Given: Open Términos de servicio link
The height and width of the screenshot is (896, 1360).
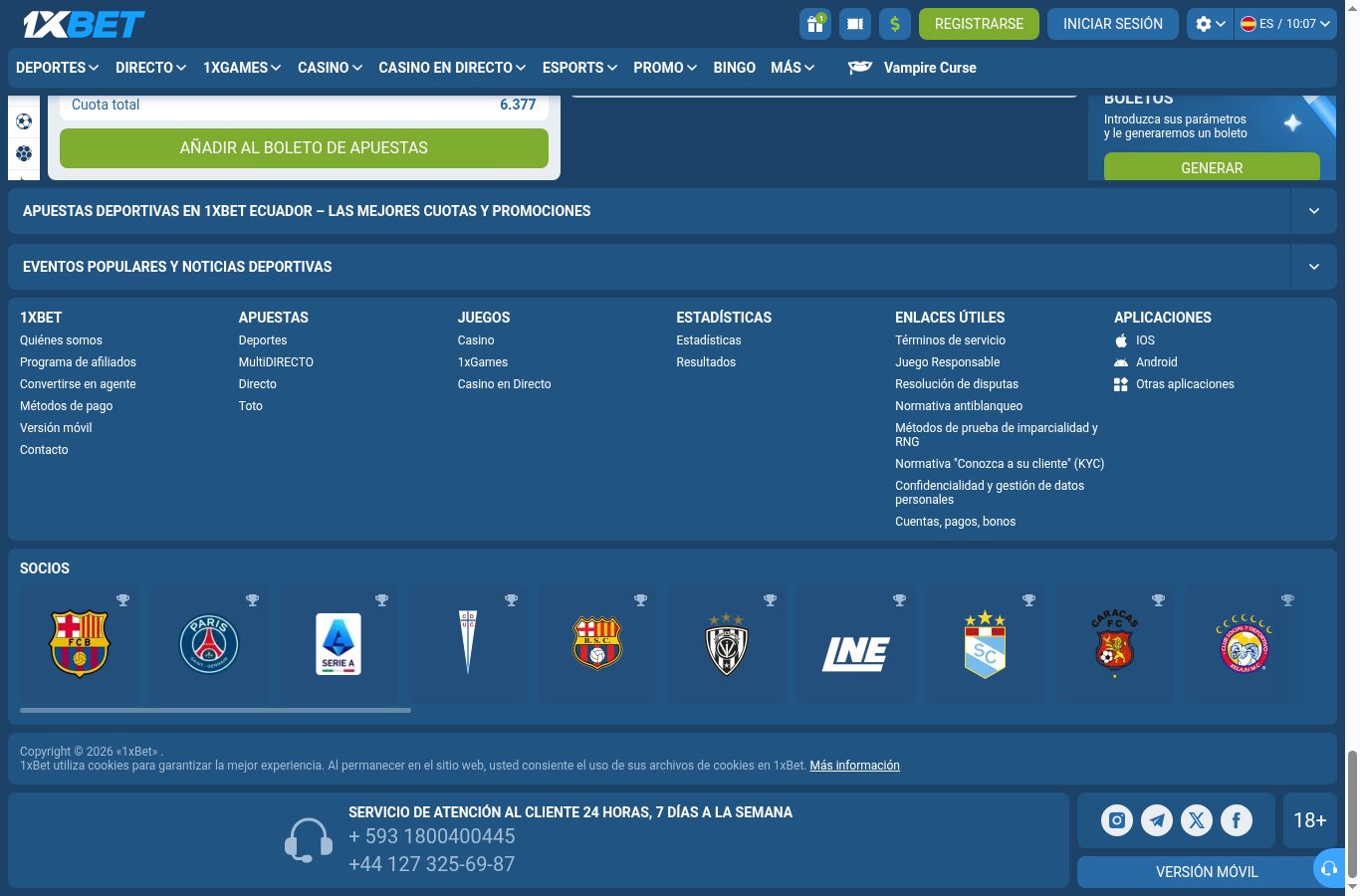Looking at the screenshot, I should click(x=950, y=340).
